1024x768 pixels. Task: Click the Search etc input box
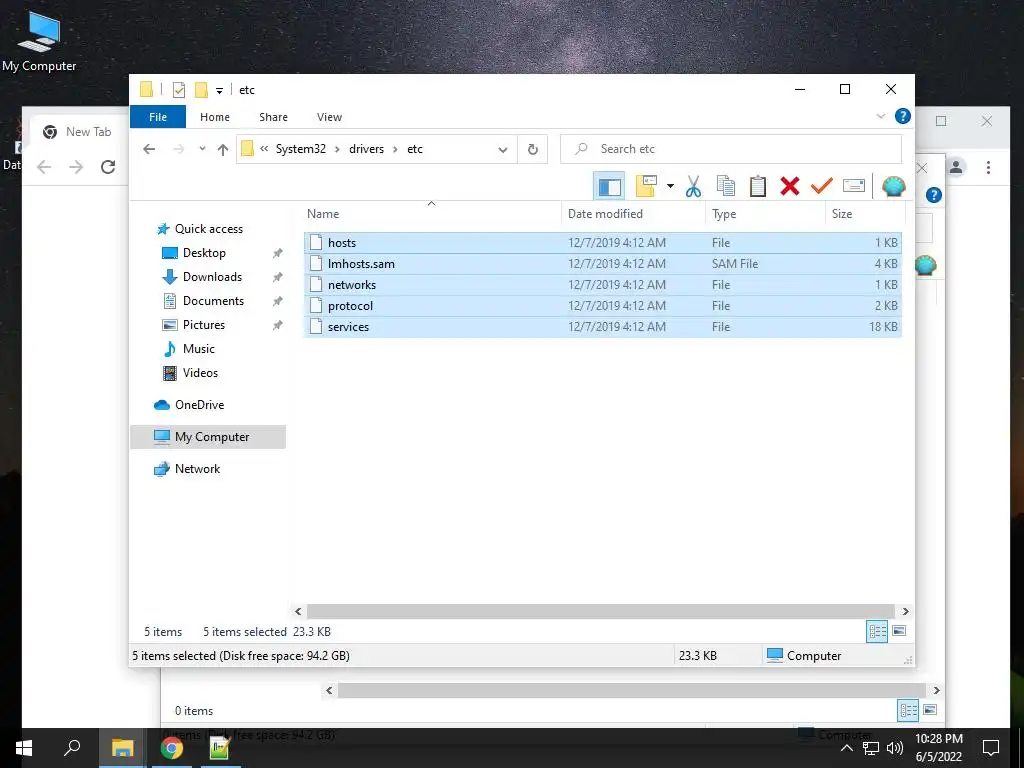tap(731, 149)
